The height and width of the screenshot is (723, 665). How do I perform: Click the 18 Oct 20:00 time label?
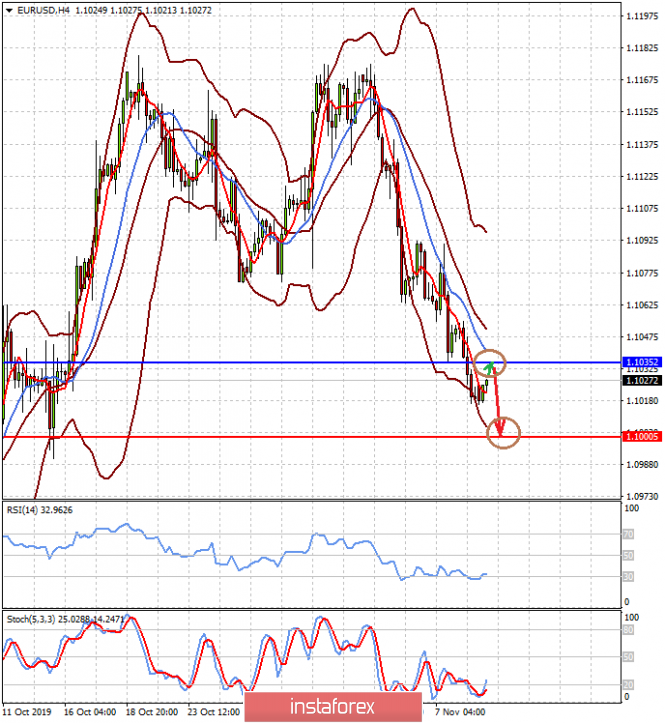coord(150,713)
